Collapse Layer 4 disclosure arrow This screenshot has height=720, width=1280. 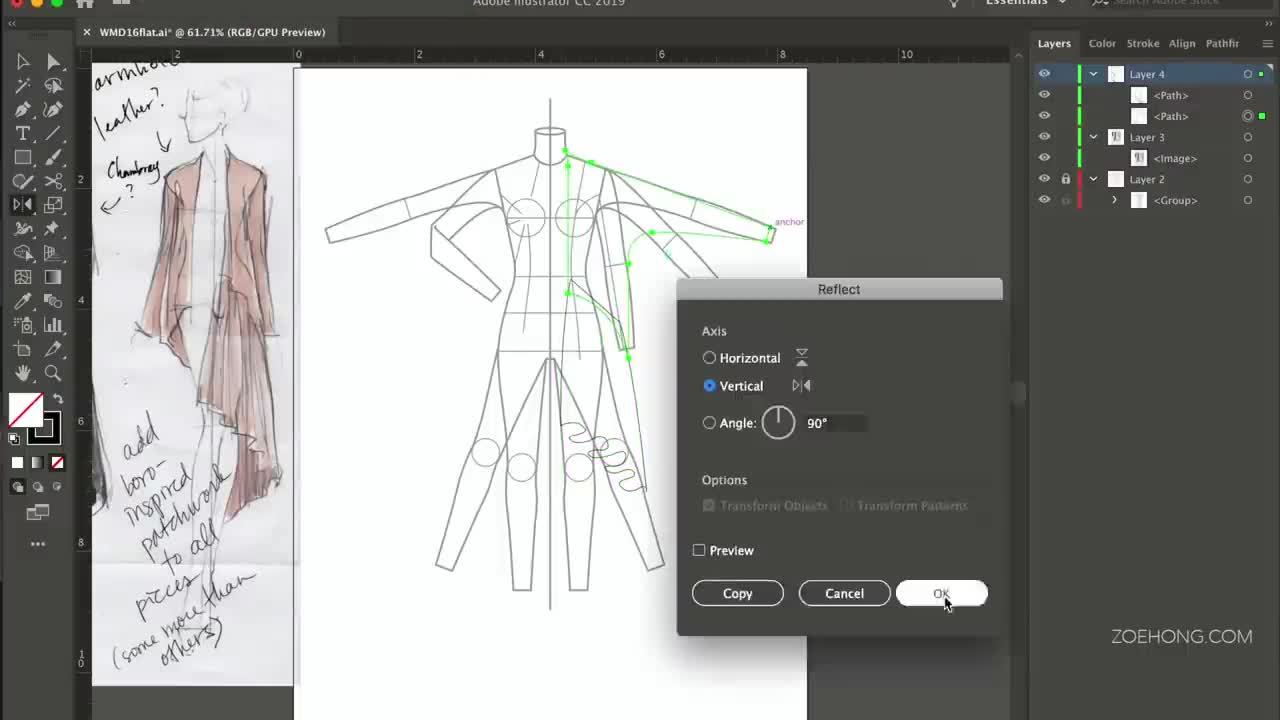point(1093,74)
